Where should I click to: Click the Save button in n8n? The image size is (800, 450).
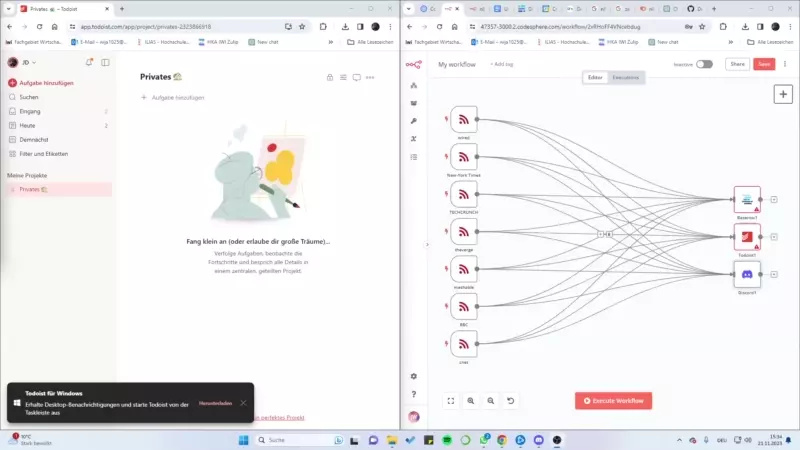[764, 64]
